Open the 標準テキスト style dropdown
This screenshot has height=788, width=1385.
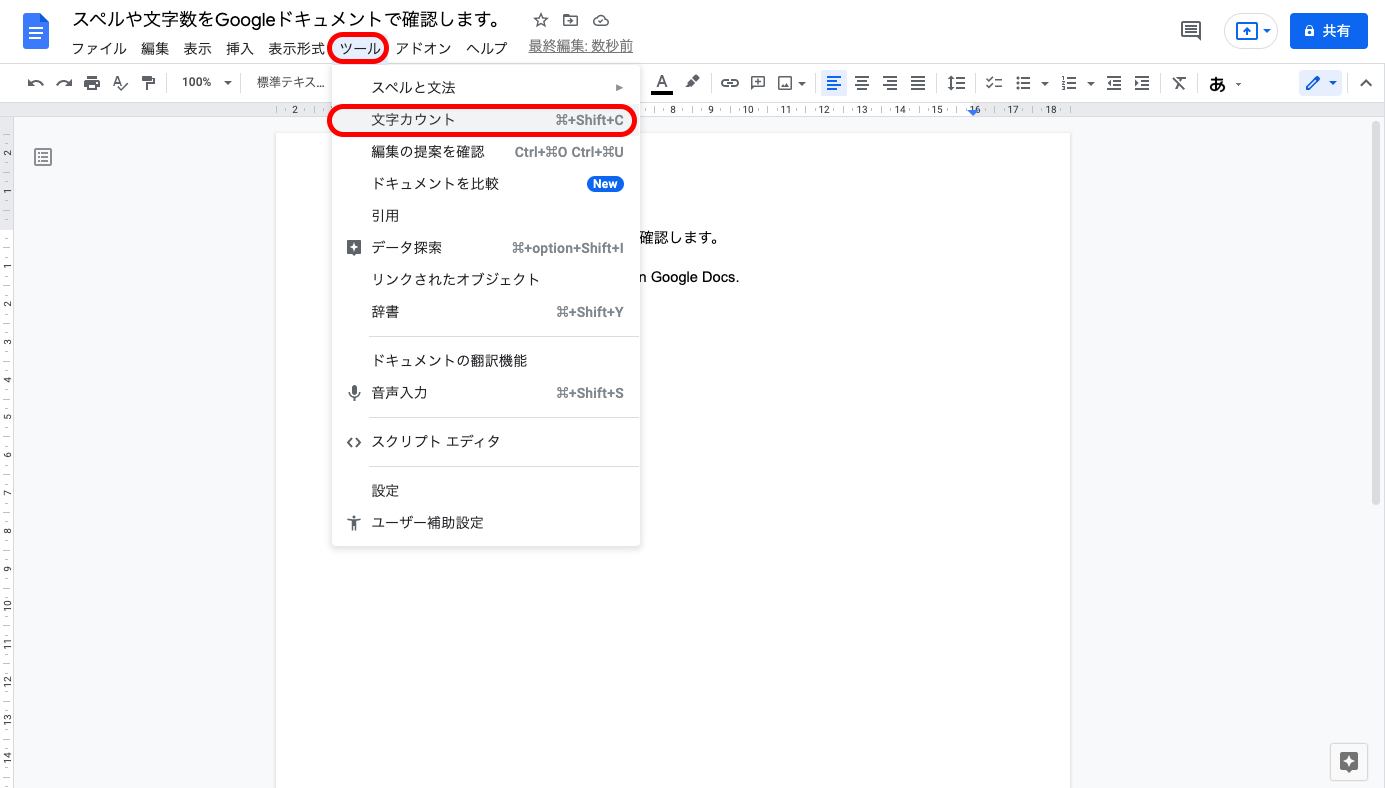coord(291,83)
